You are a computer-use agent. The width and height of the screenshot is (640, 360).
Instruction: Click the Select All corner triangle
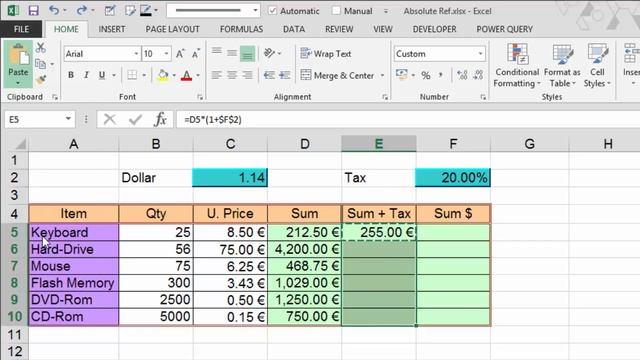20,144
